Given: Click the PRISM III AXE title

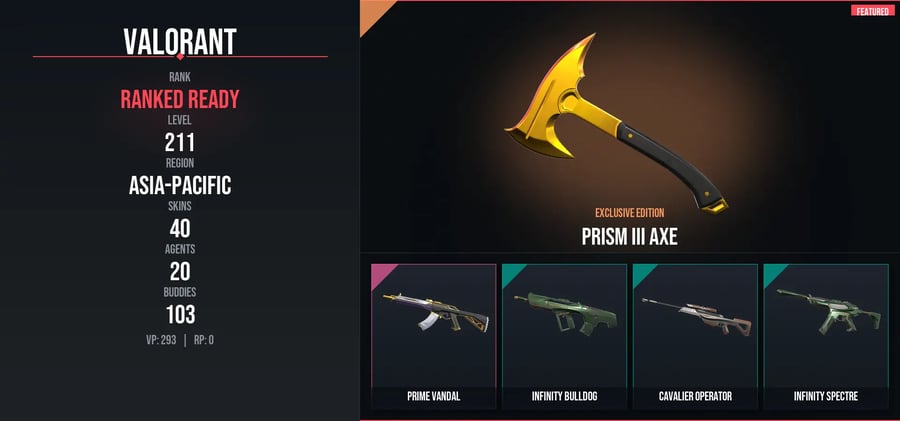Looking at the screenshot, I should click(630, 237).
